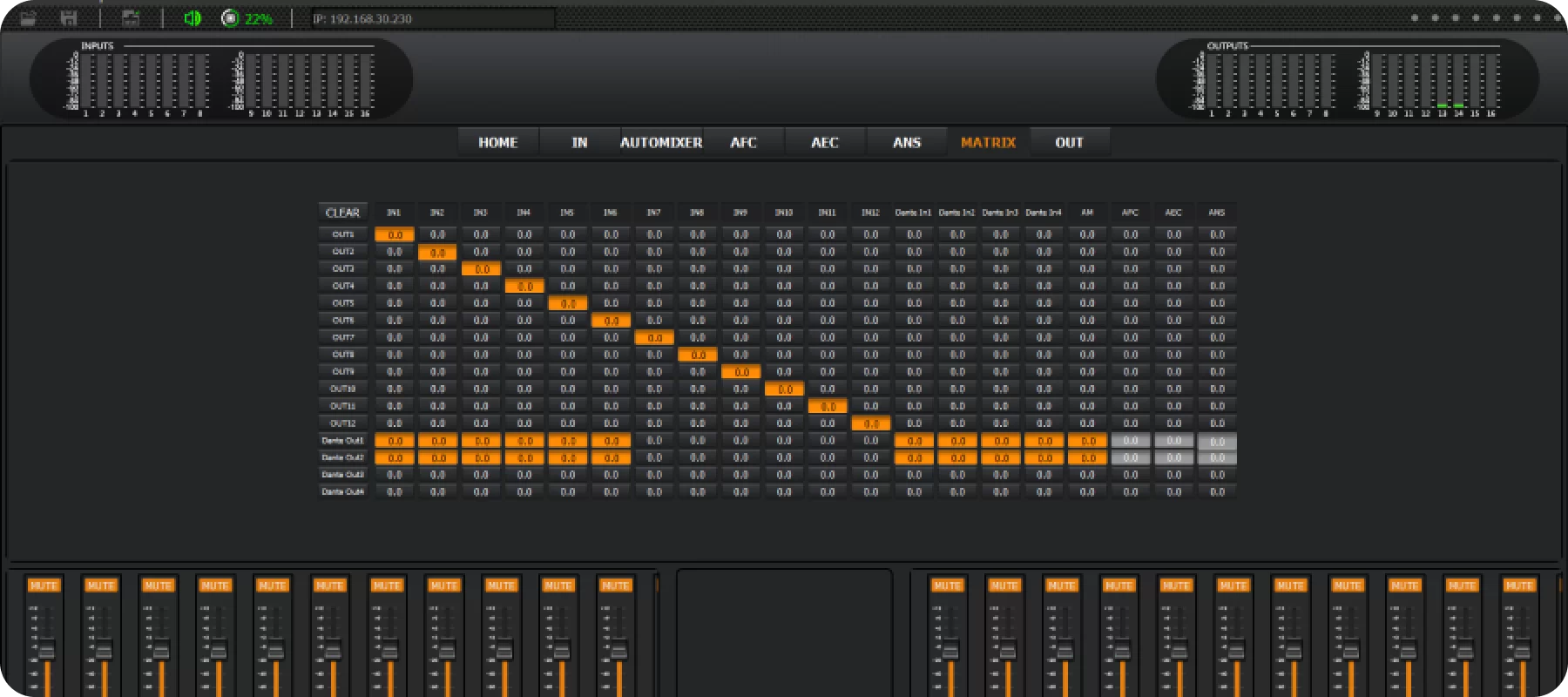Switch to the AUTOMIXER tab

click(661, 142)
